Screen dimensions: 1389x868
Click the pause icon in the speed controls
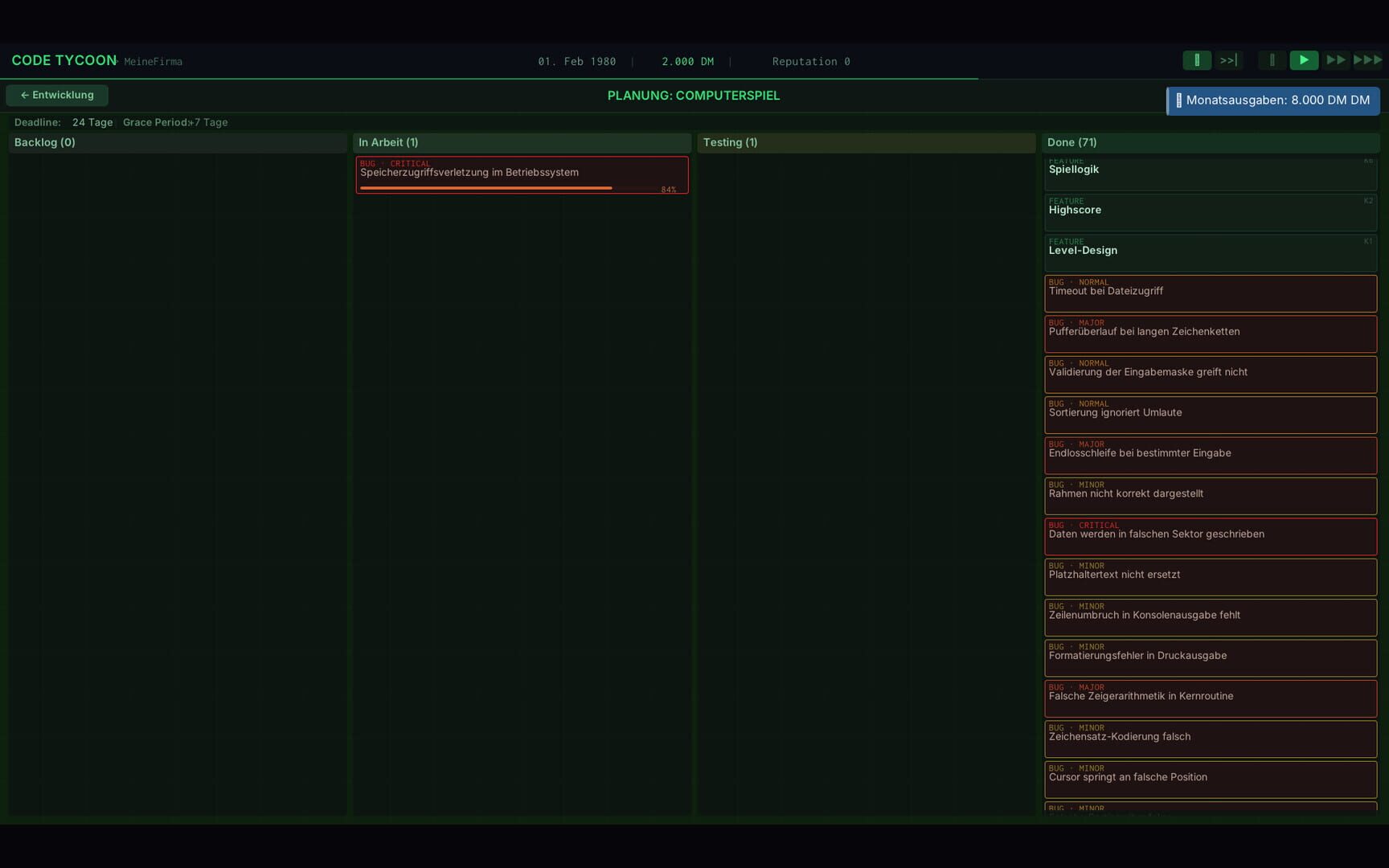click(1272, 59)
